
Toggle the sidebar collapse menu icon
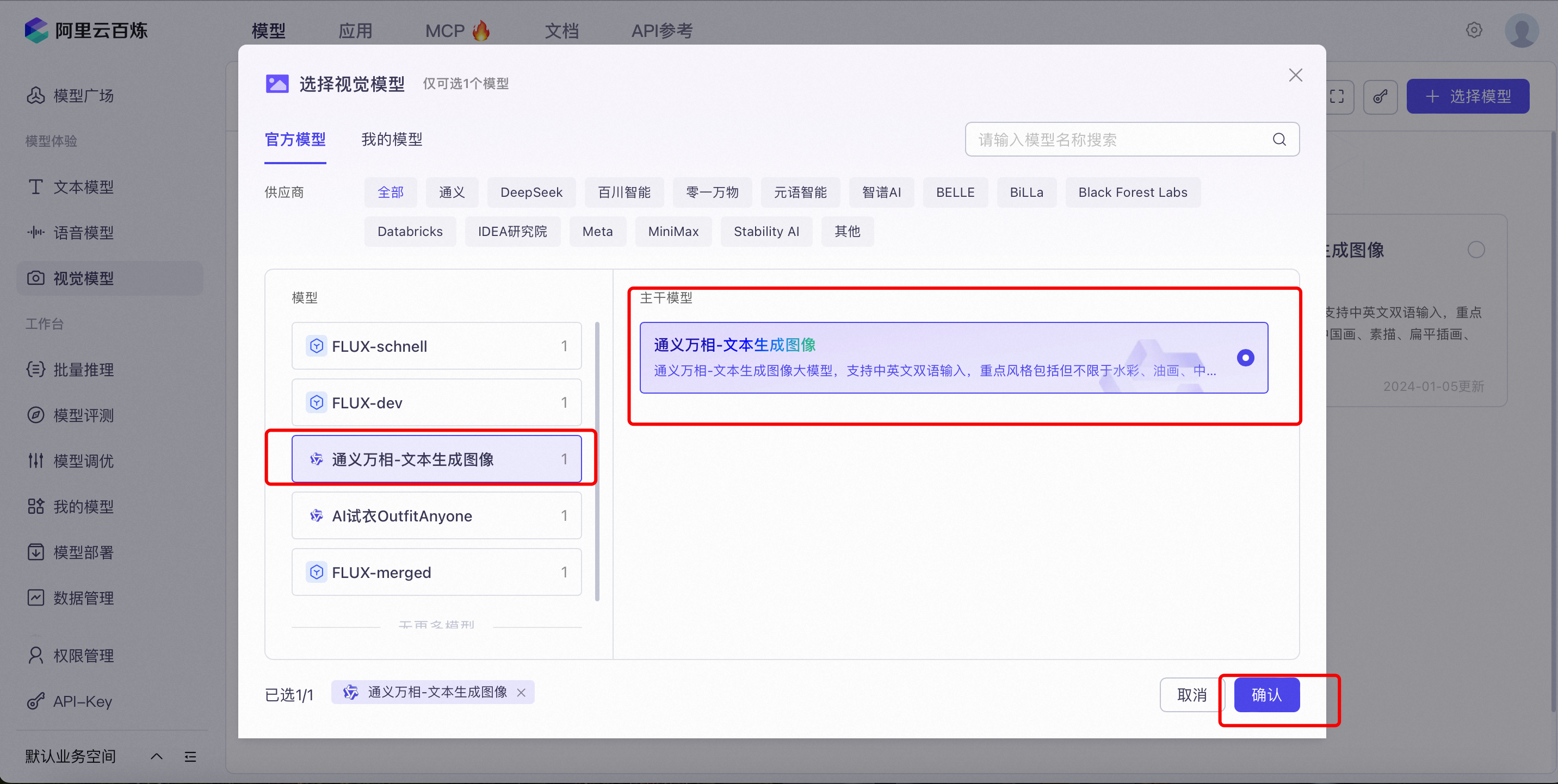pos(190,756)
